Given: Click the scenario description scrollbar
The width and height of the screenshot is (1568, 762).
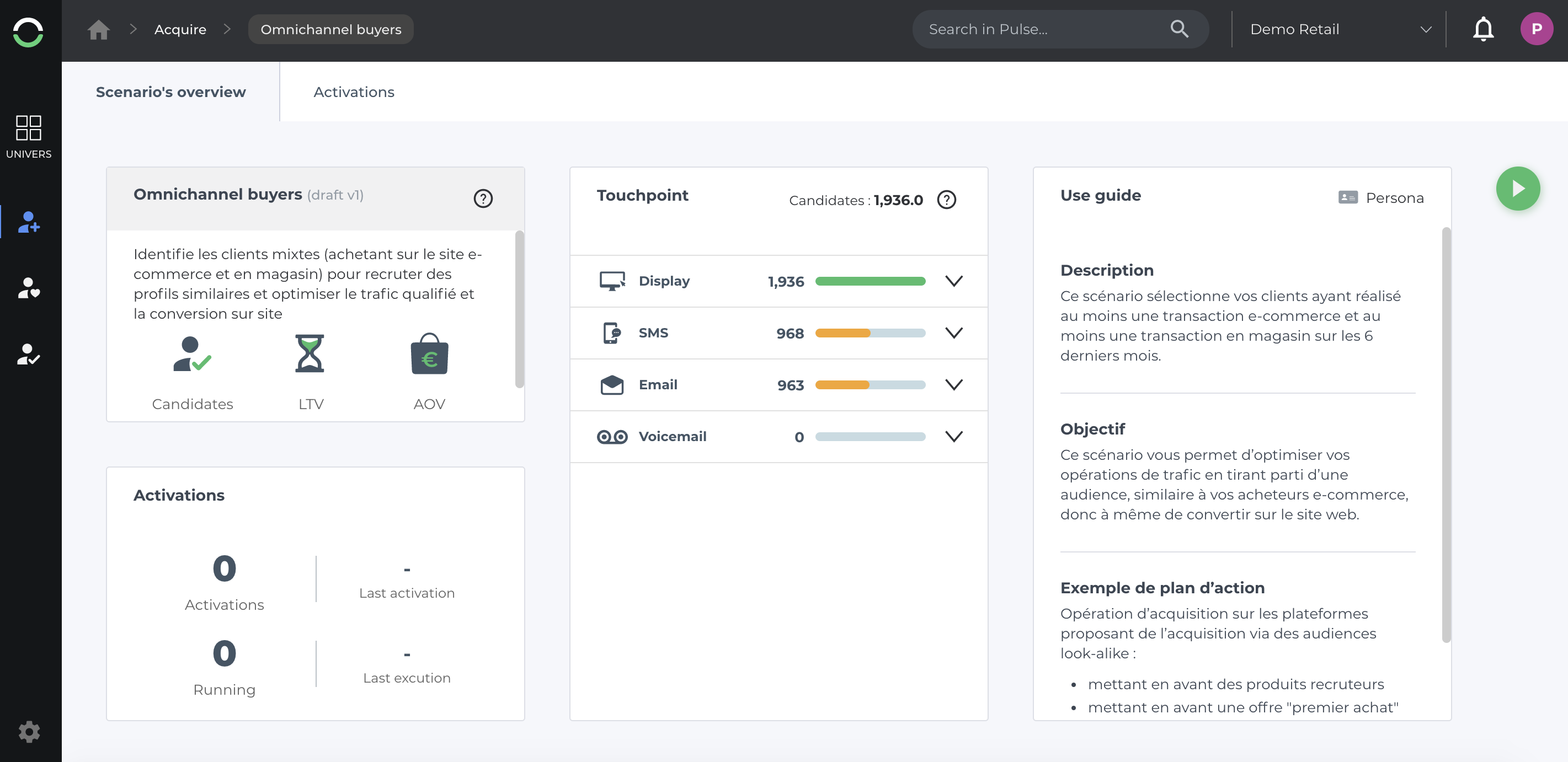Looking at the screenshot, I should pos(519,308).
